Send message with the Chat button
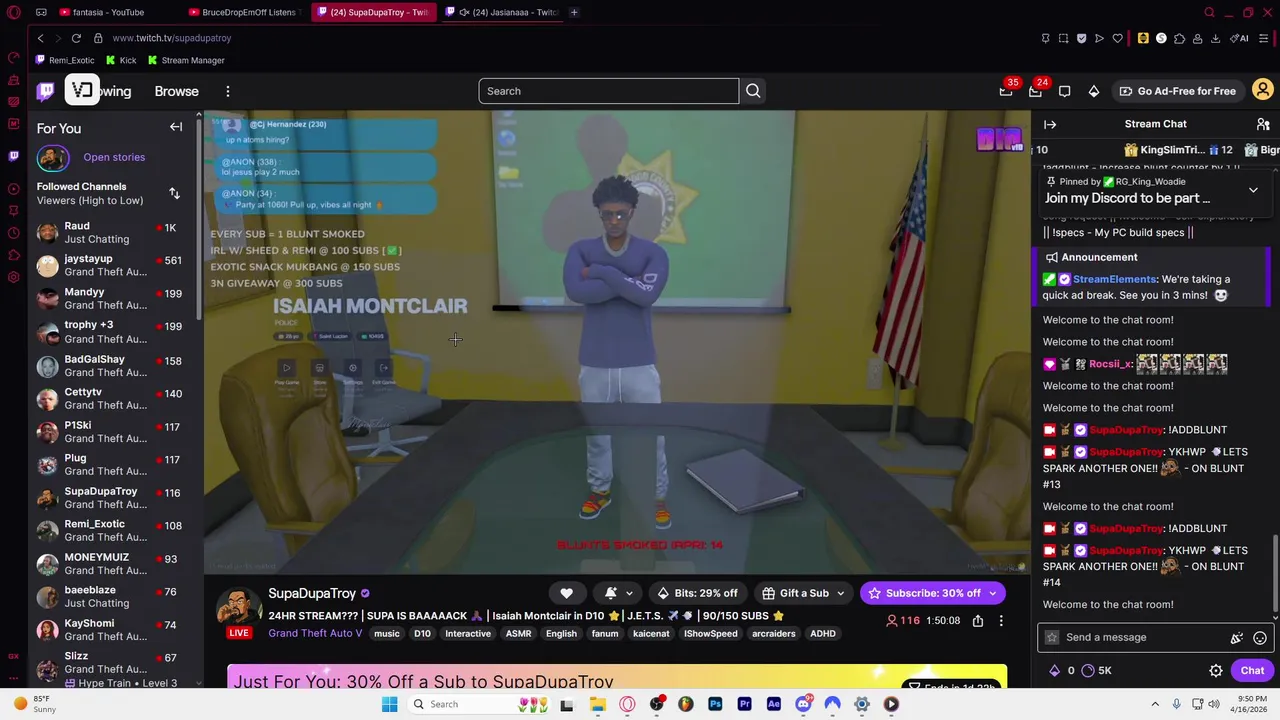Viewport: 1280px width, 720px height. tap(1252, 671)
